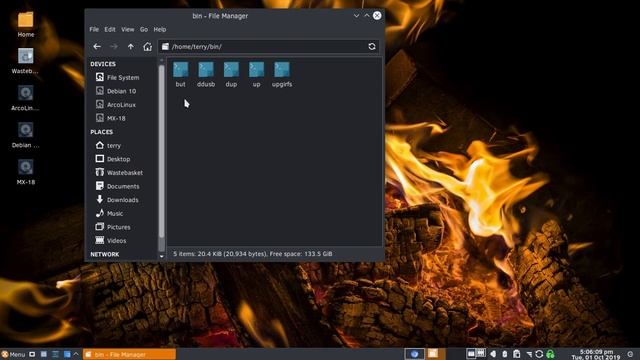The image size is (640, 360).
Task: Click the taskbar clock showing 5:06:09 pm
Action: coord(596,354)
